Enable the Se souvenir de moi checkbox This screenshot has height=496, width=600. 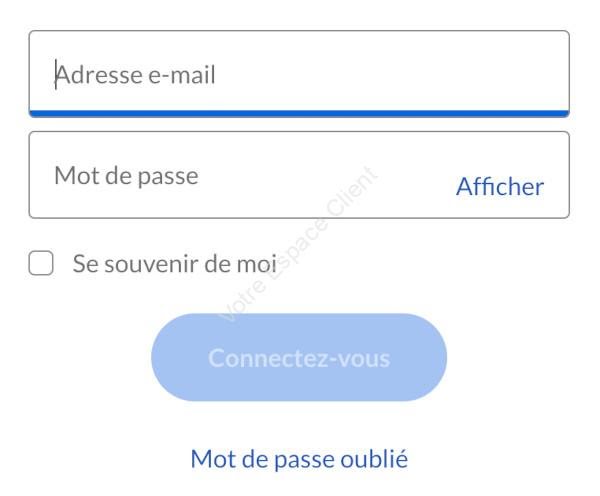click(41, 264)
